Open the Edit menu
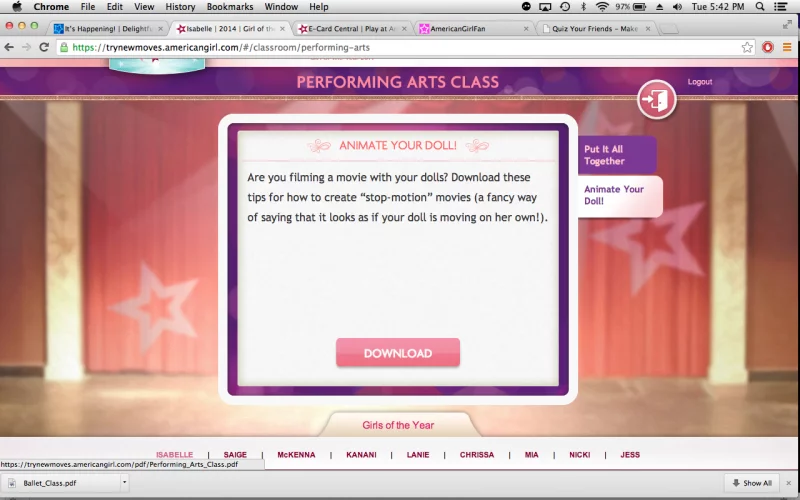800x500 pixels. point(115,7)
